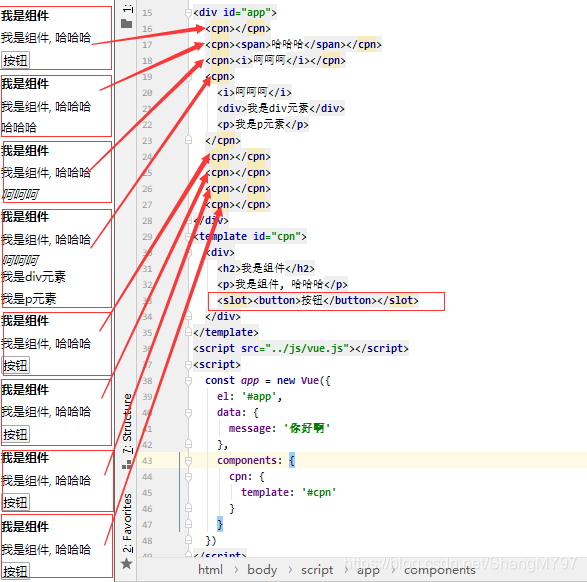Click the code const app = new Vue({

[x=268, y=381]
